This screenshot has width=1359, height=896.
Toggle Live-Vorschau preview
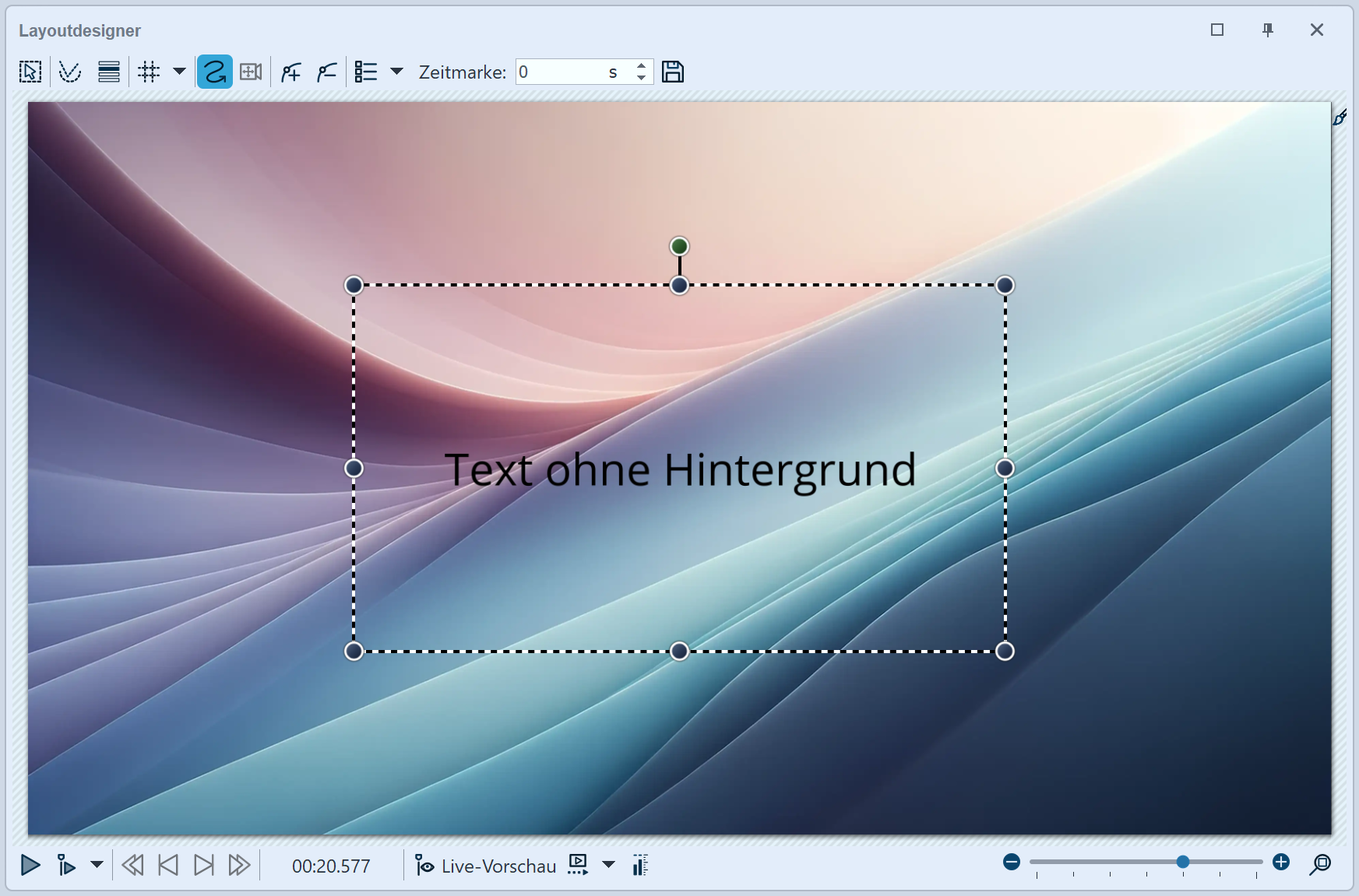(x=485, y=865)
